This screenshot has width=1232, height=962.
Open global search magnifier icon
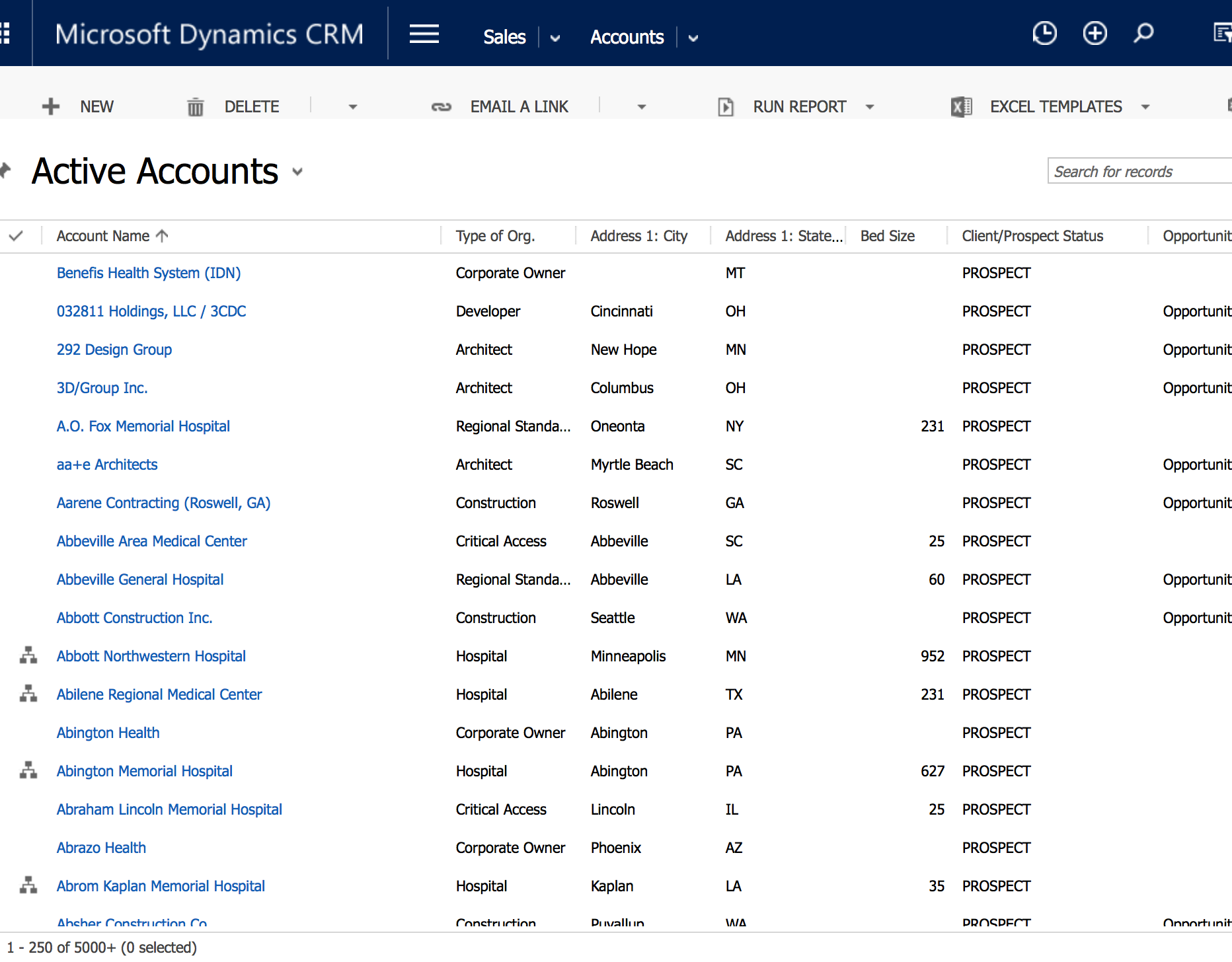coord(1143,33)
